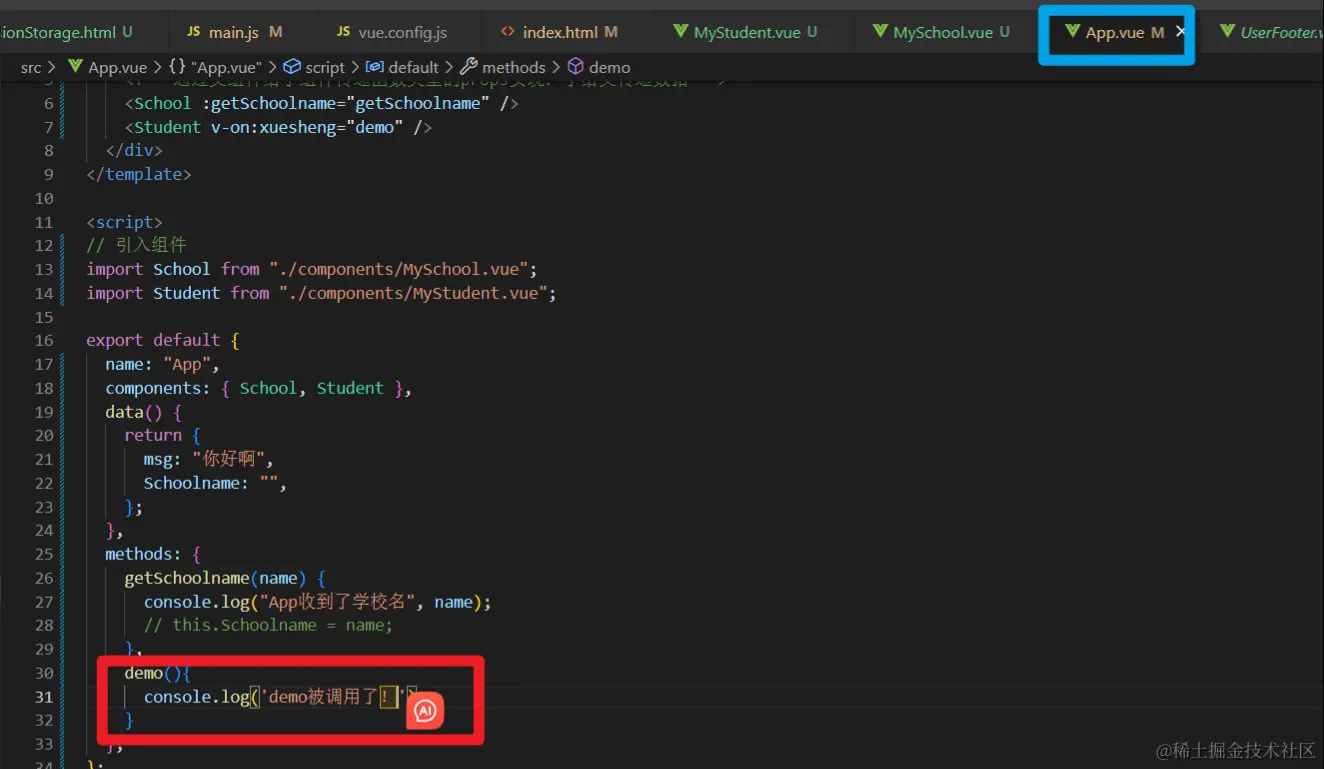Screen dimensions: 1324x769
Task: Click the src breadcrumb segment
Action: click(31, 67)
